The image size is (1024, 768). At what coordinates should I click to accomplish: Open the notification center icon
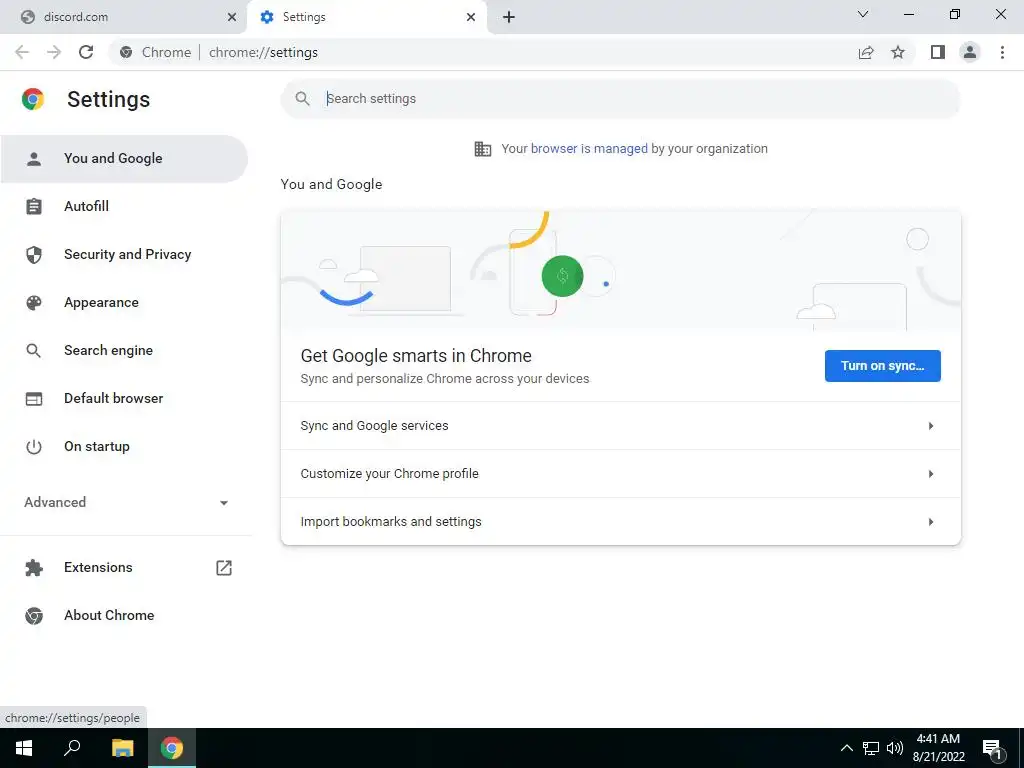coord(993,749)
